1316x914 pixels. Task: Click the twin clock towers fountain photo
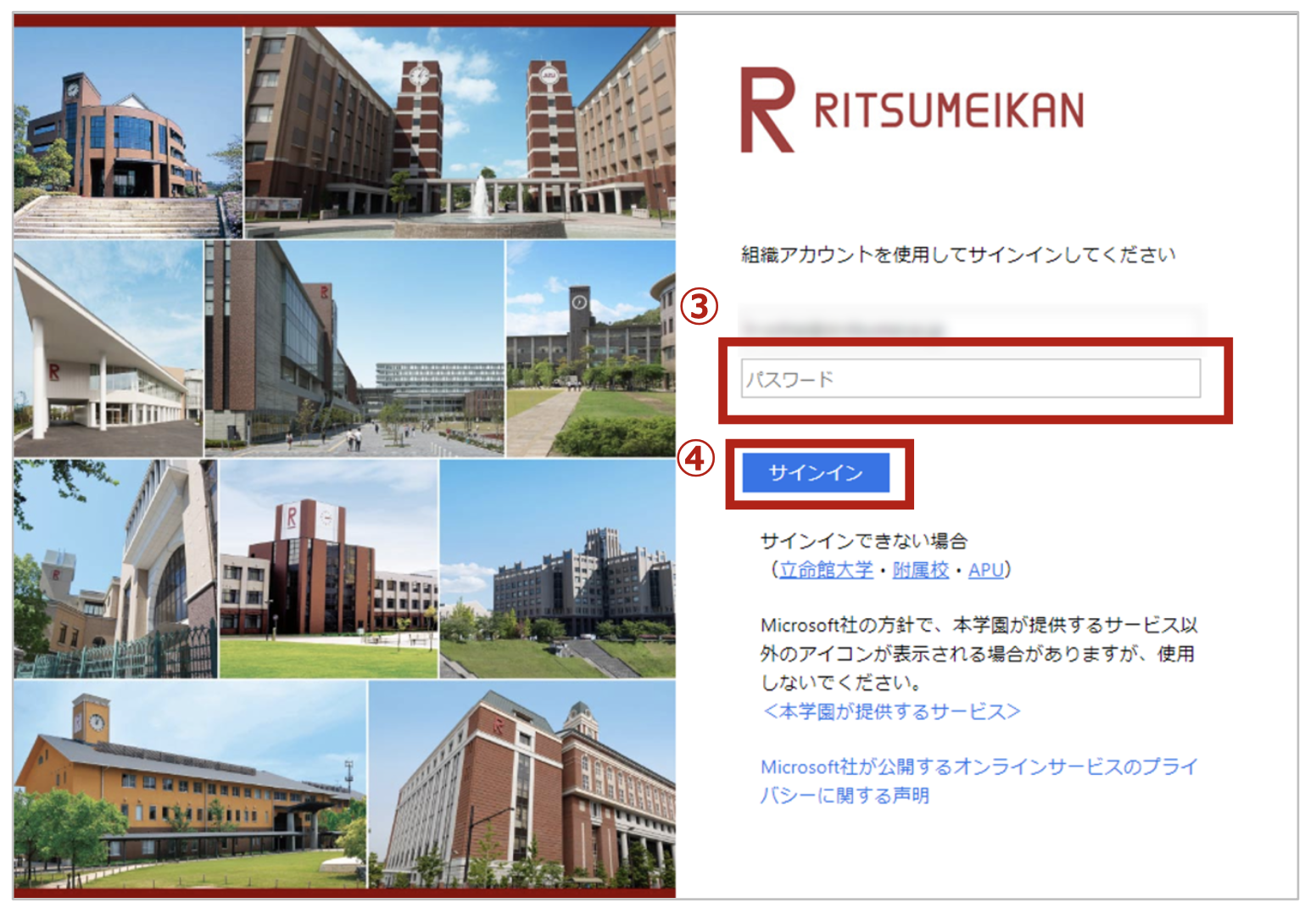[x=460, y=132]
